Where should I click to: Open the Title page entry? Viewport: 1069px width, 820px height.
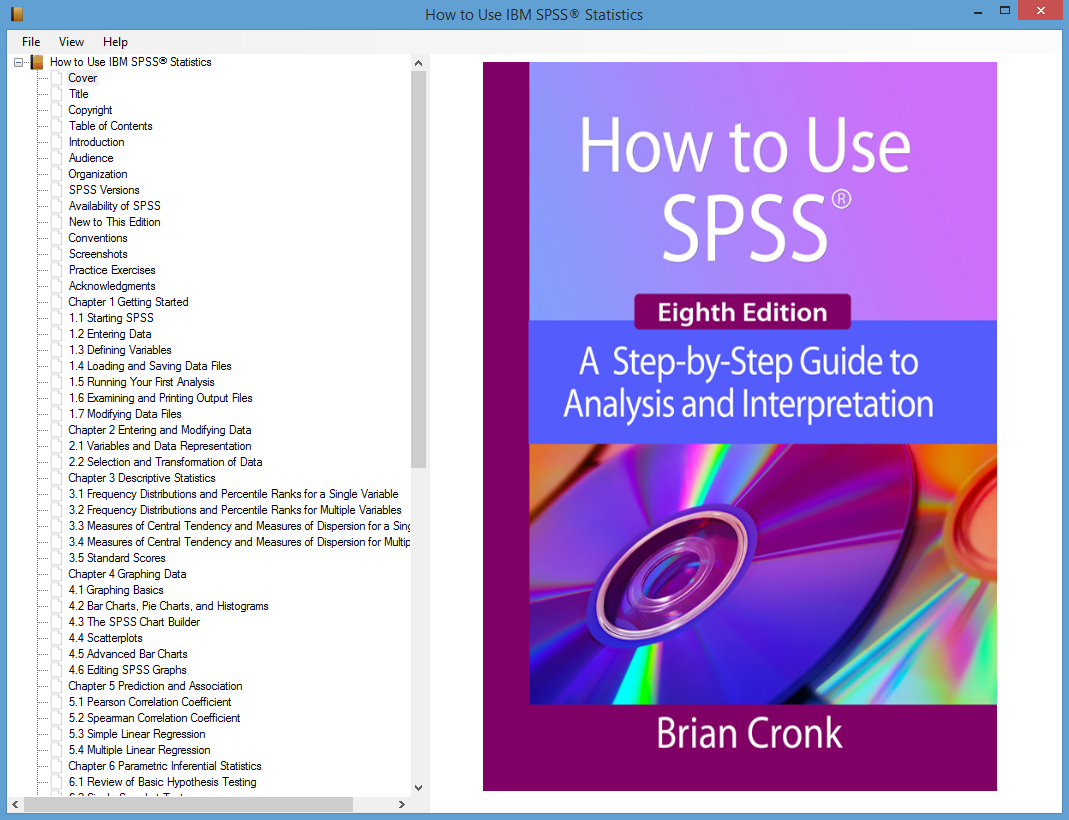[78, 94]
